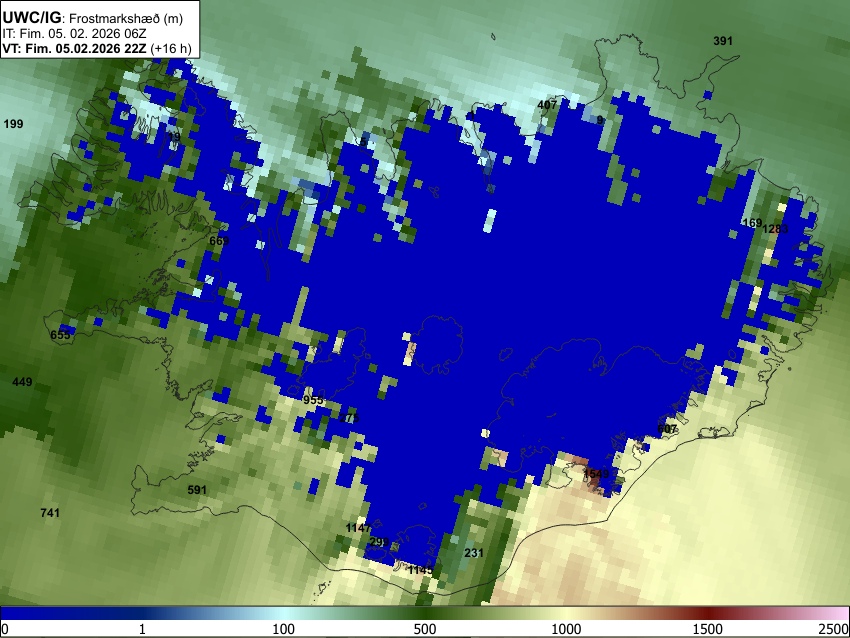Click the 0 label on the colour scale
850x638 pixels.
tap(5, 629)
